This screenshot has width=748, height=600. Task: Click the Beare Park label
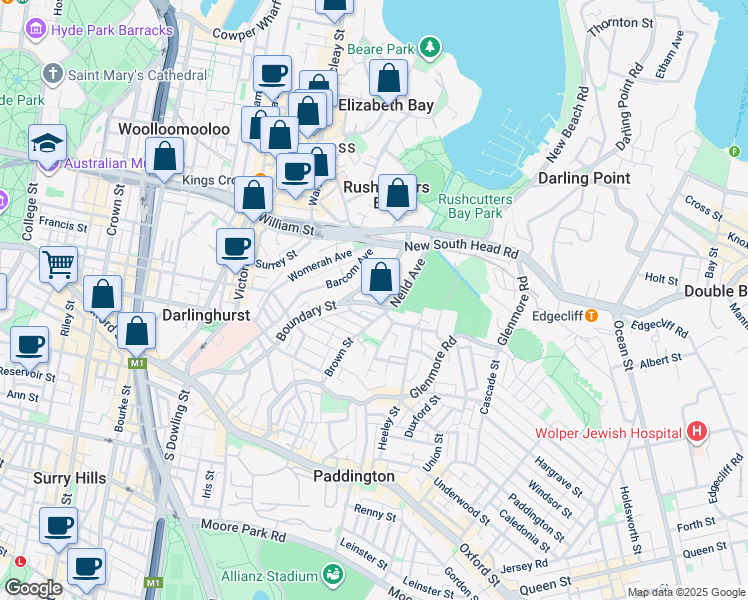(x=381, y=49)
